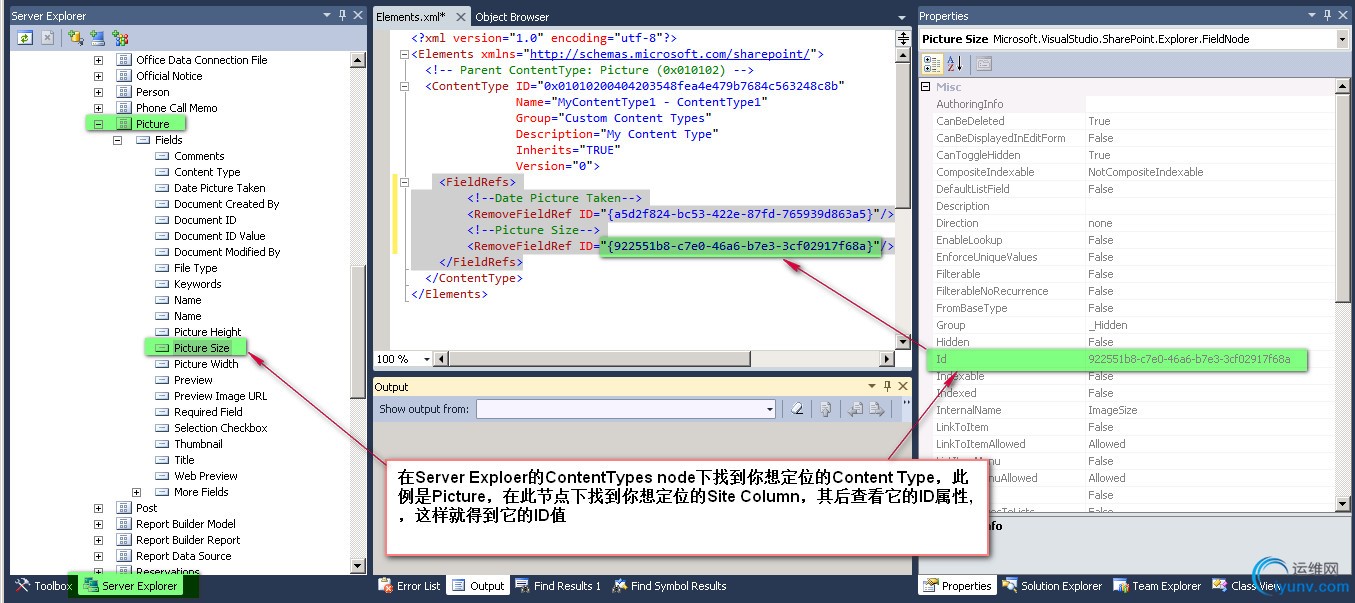Image resolution: width=1355 pixels, height=603 pixels.
Task: Click the InternalName property value ImageSize
Action: [x=1113, y=410]
